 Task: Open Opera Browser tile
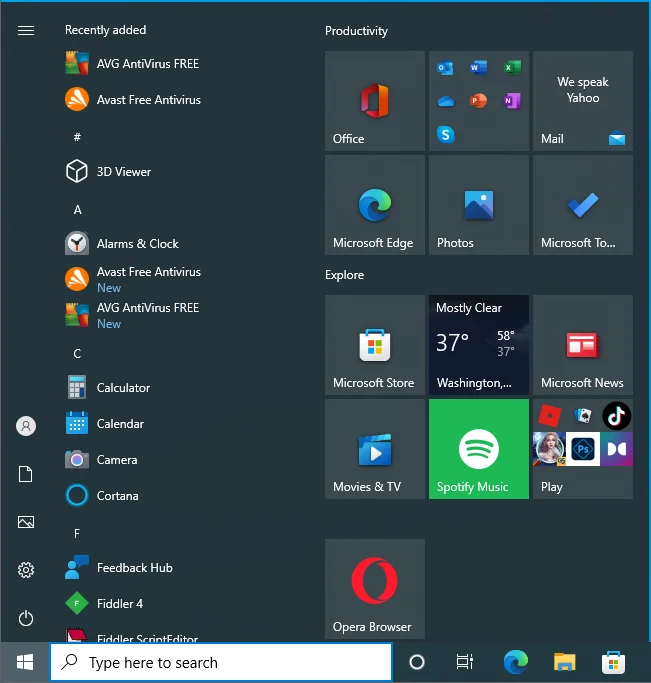[x=374, y=589]
